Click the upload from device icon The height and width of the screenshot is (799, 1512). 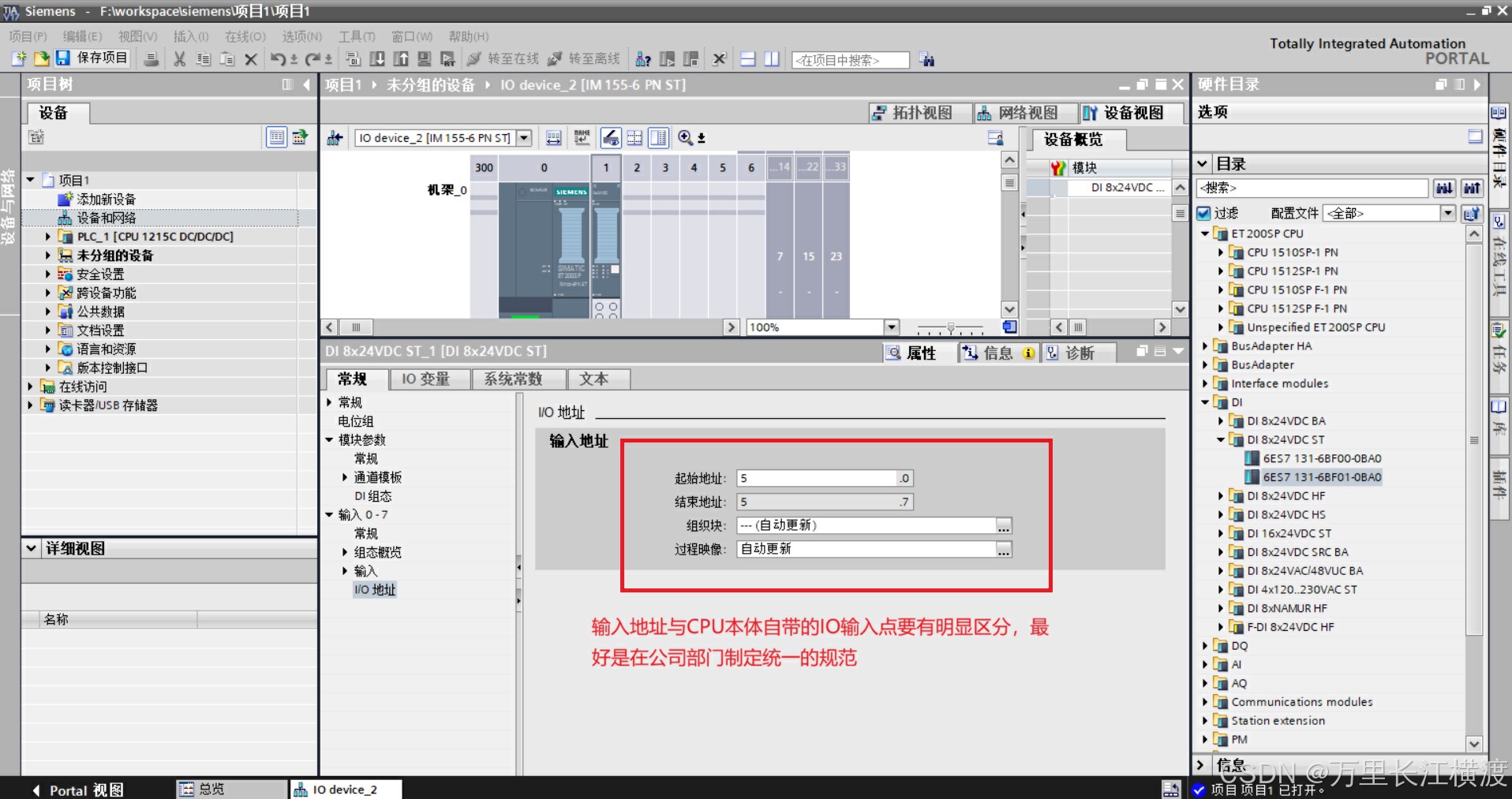tap(401, 59)
